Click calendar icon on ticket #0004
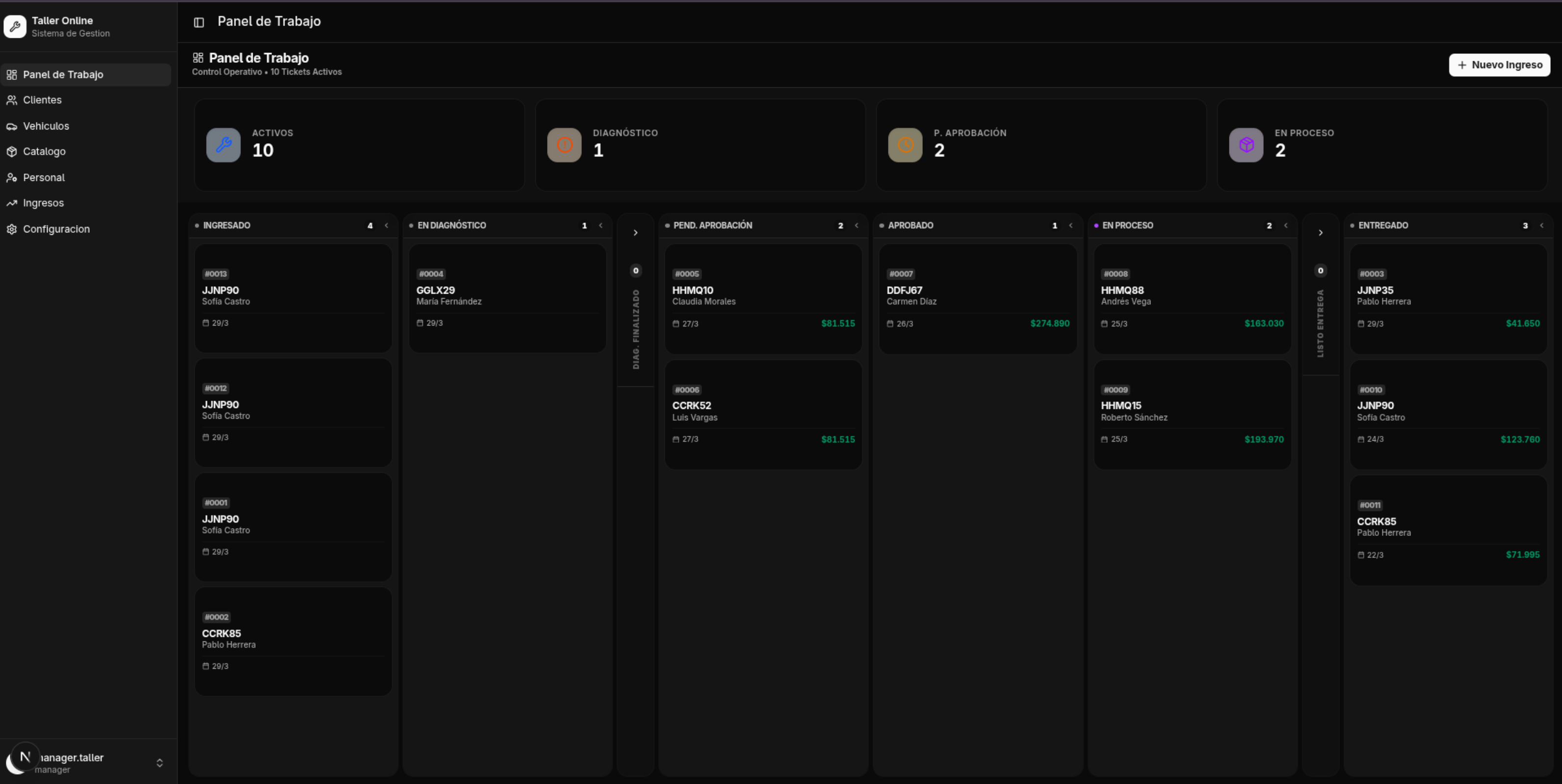This screenshot has width=1562, height=784. point(419,323)
